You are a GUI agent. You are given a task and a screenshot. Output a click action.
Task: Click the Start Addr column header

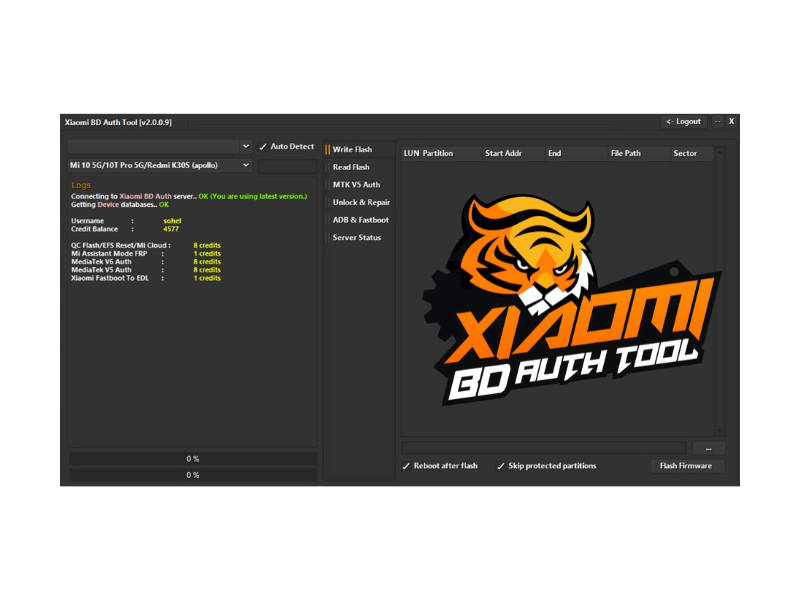(x=514, y=154)
